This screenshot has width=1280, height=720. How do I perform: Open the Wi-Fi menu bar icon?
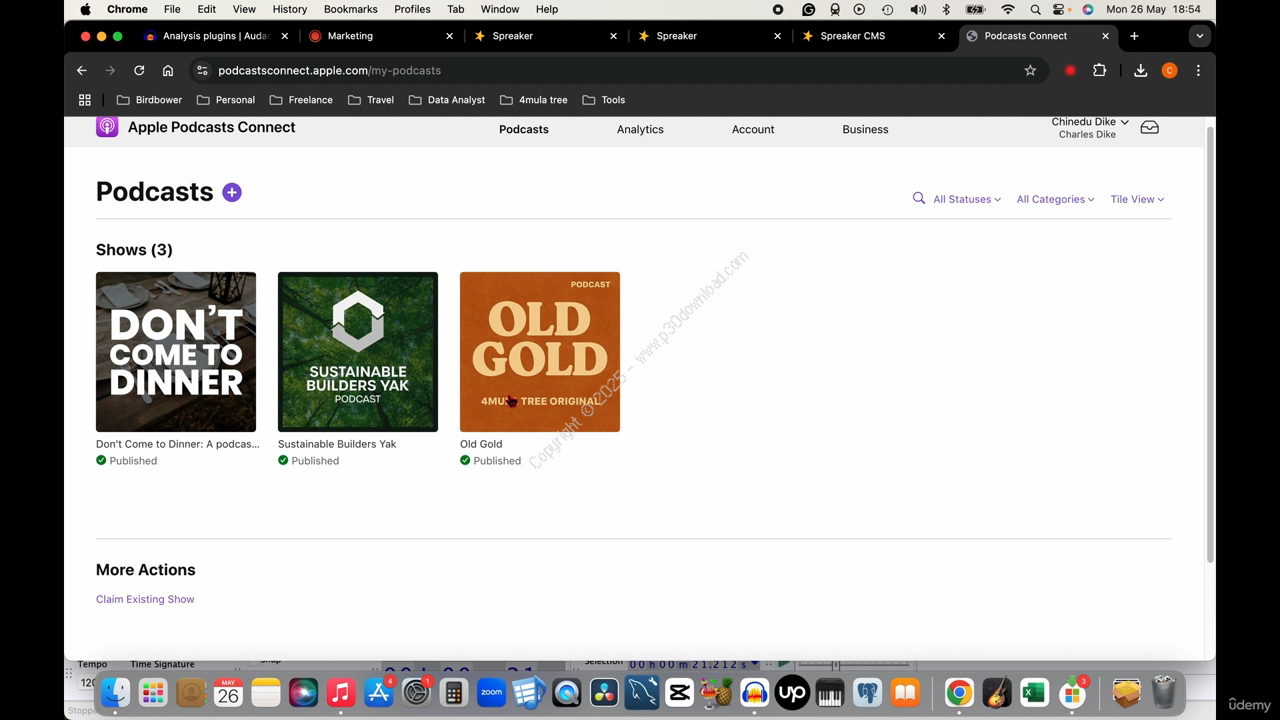[1008, 9]
